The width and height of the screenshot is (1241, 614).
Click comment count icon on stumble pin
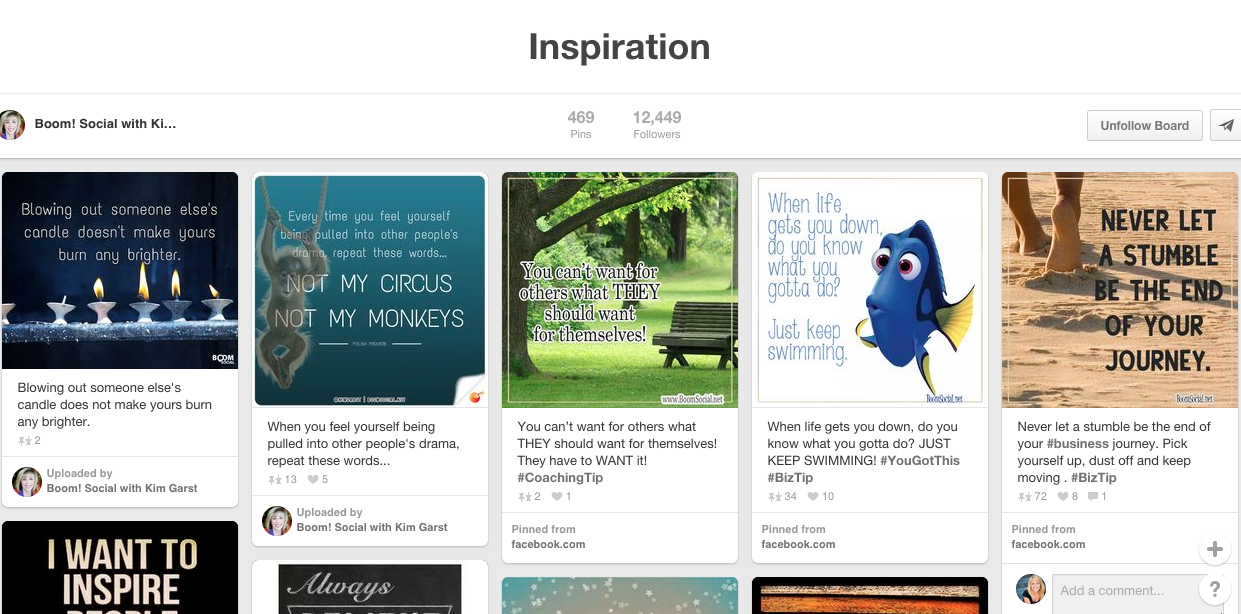pyautogui.click(x=1093, y=496)
